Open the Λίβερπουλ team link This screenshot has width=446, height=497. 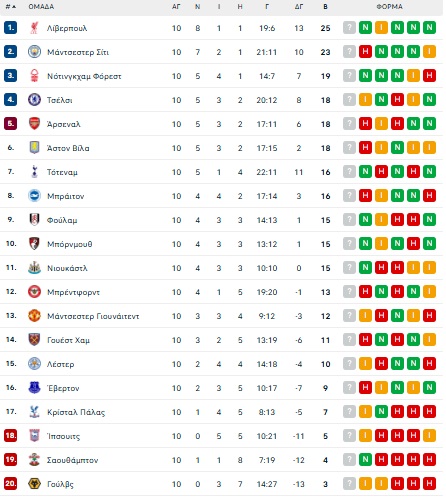(x=67, y=28)
